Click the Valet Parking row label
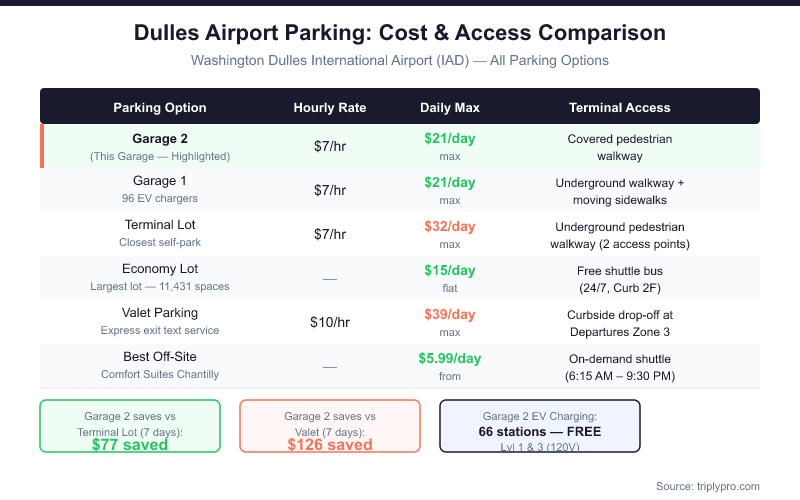This screenshot has width=800, height=500. click(160, 313)
